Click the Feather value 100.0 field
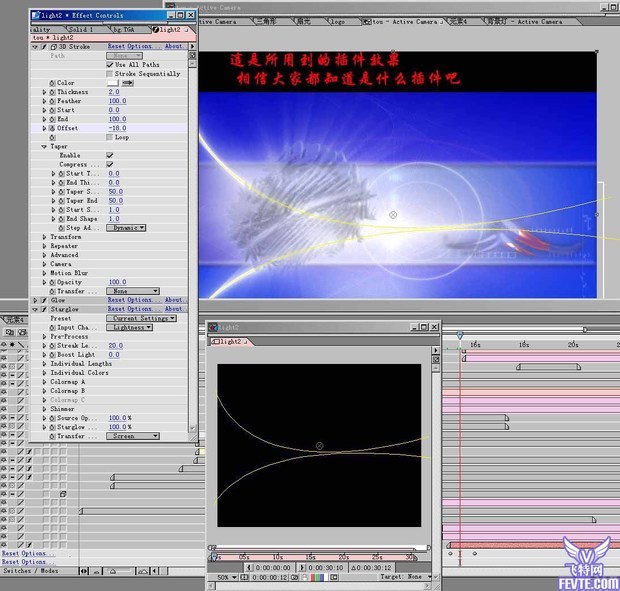The width and height of the screenshot is (620, 591). point(117,101)
